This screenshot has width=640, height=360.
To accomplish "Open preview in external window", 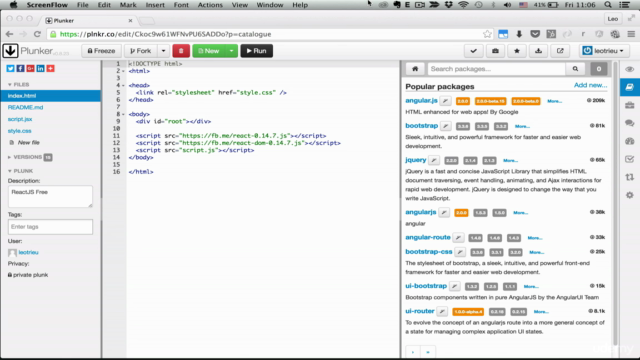I will point(560,51).
